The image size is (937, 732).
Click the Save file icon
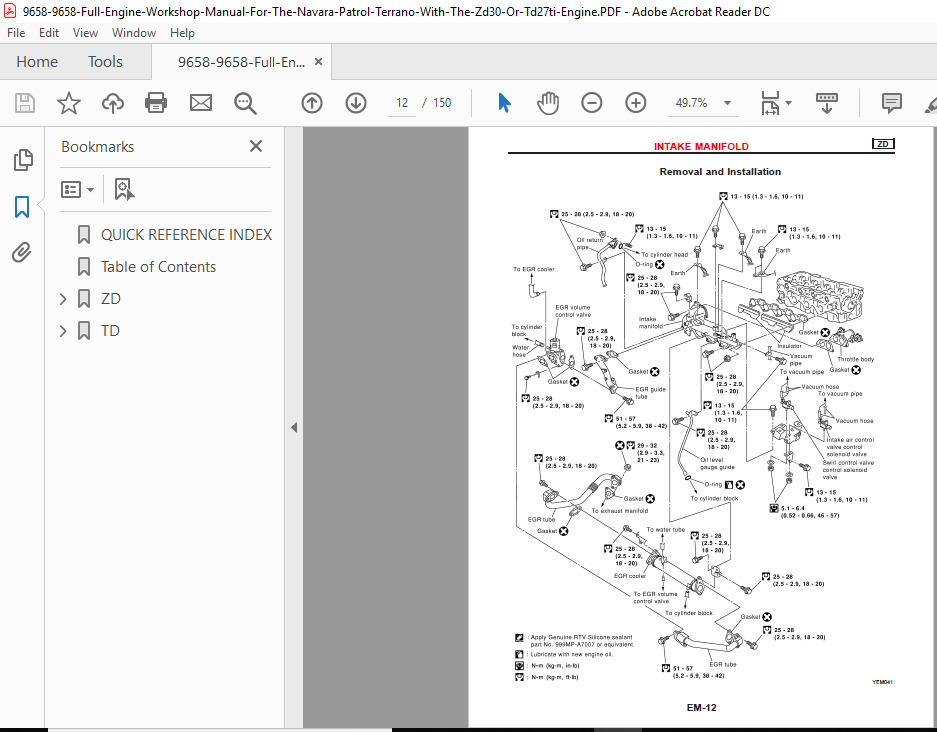pos(25,103)
